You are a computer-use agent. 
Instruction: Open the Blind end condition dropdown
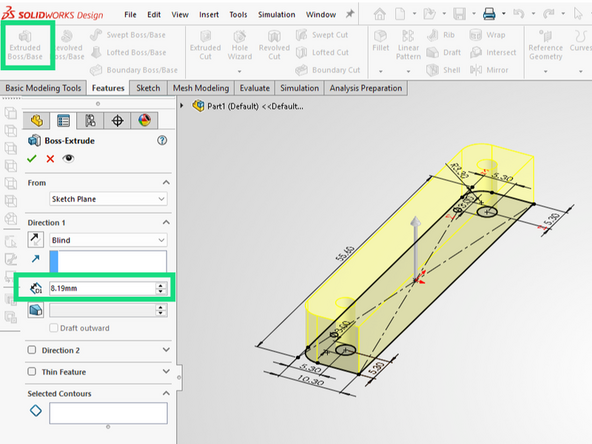point(108,240)
